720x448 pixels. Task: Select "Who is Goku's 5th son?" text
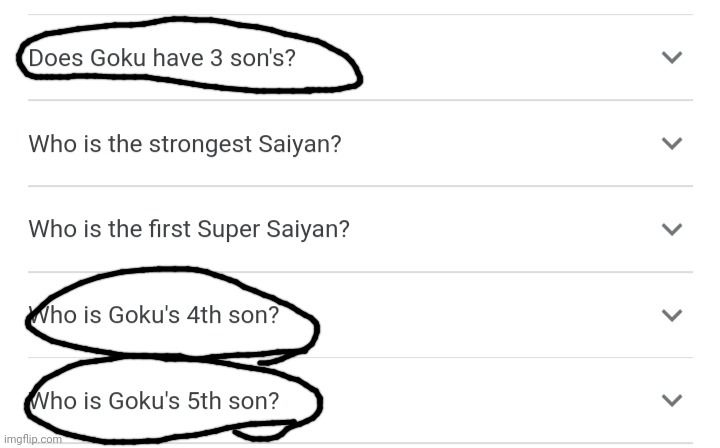[x=154, y=401]
